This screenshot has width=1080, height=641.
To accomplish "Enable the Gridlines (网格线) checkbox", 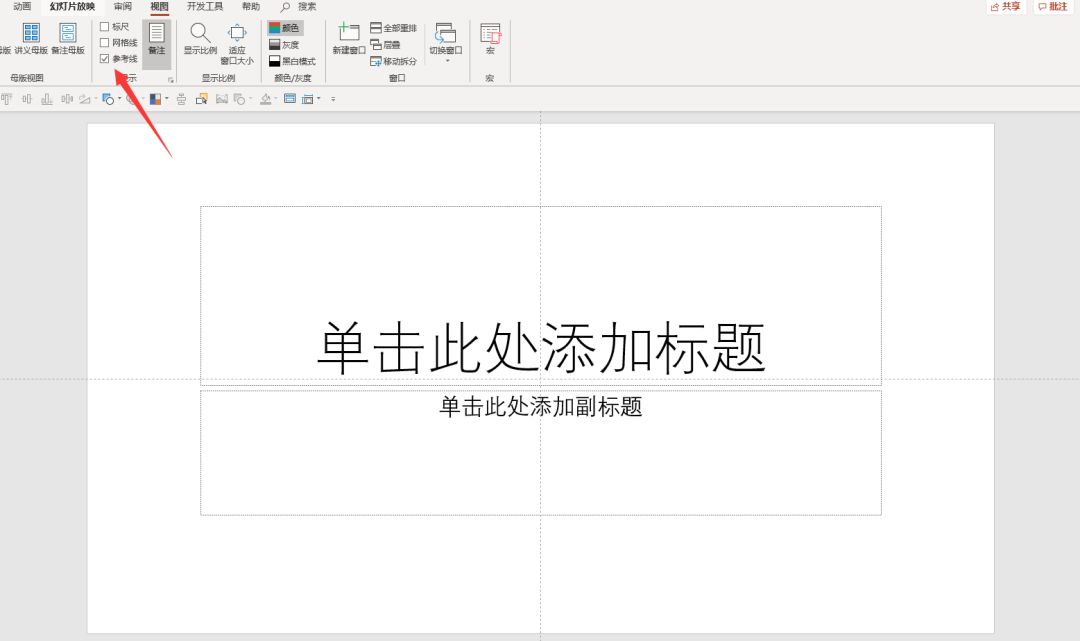I will point(105,43).
